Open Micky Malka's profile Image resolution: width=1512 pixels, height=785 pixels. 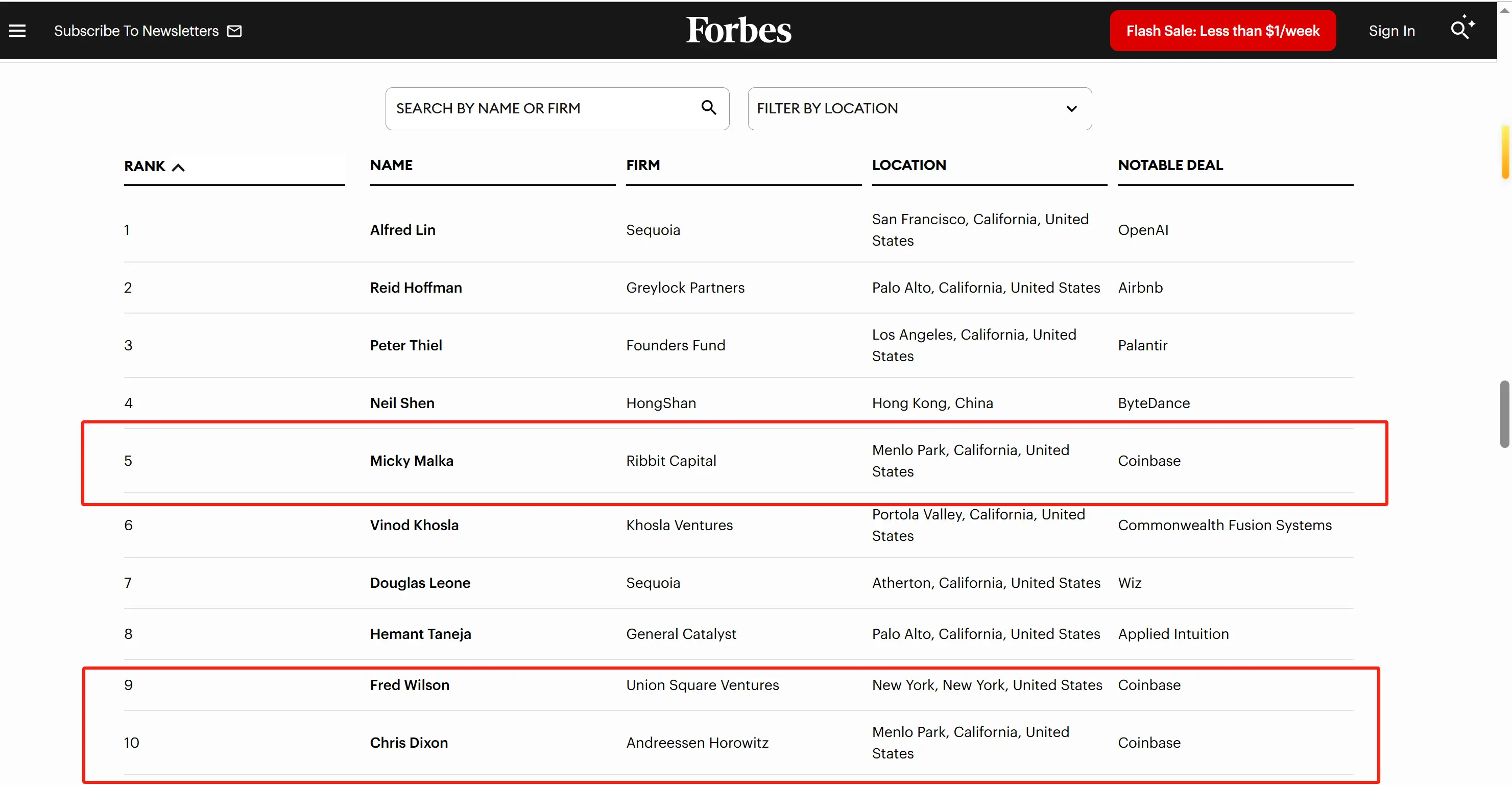(x=412, y=461)
